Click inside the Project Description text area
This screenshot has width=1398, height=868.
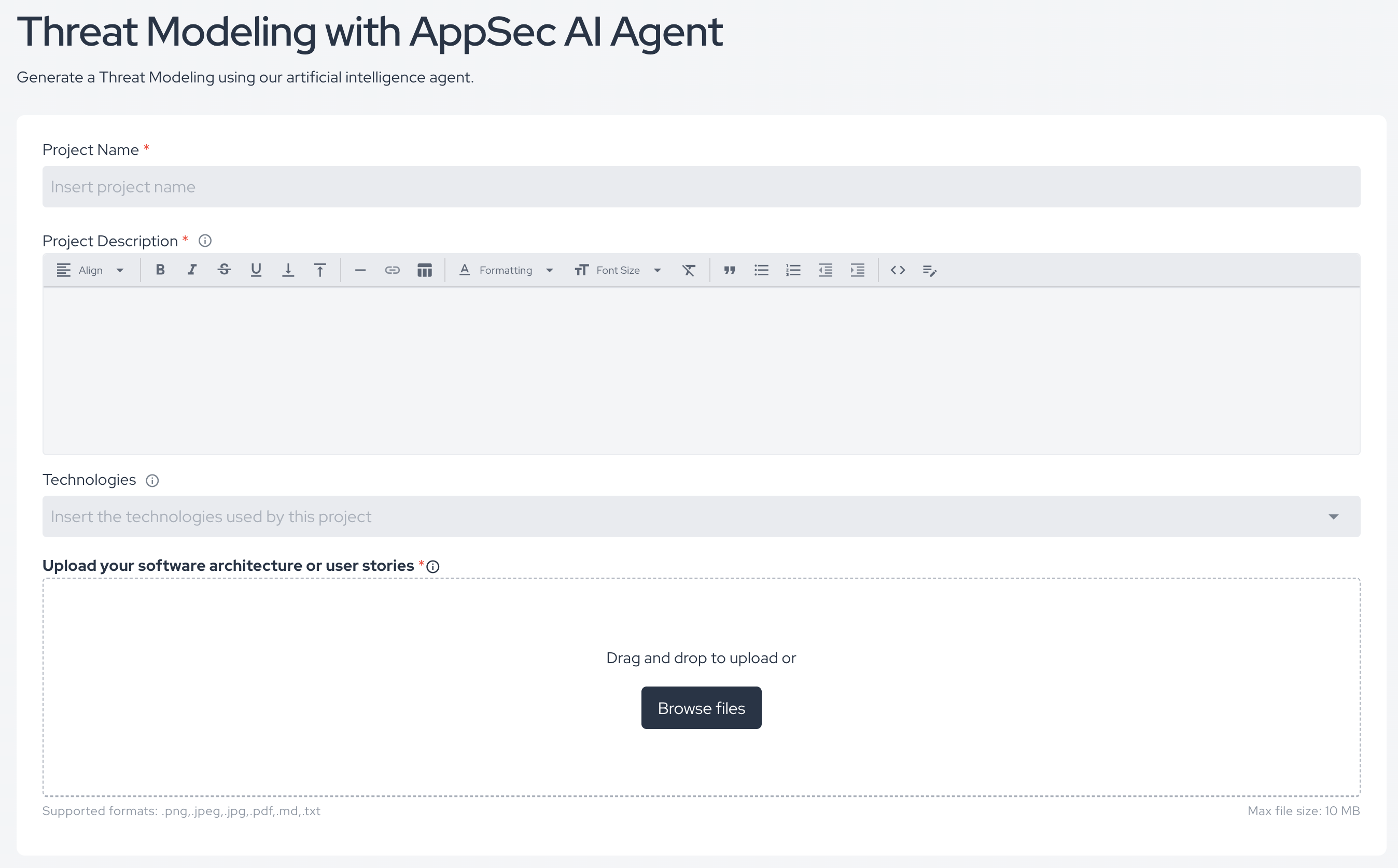point(701,371)
